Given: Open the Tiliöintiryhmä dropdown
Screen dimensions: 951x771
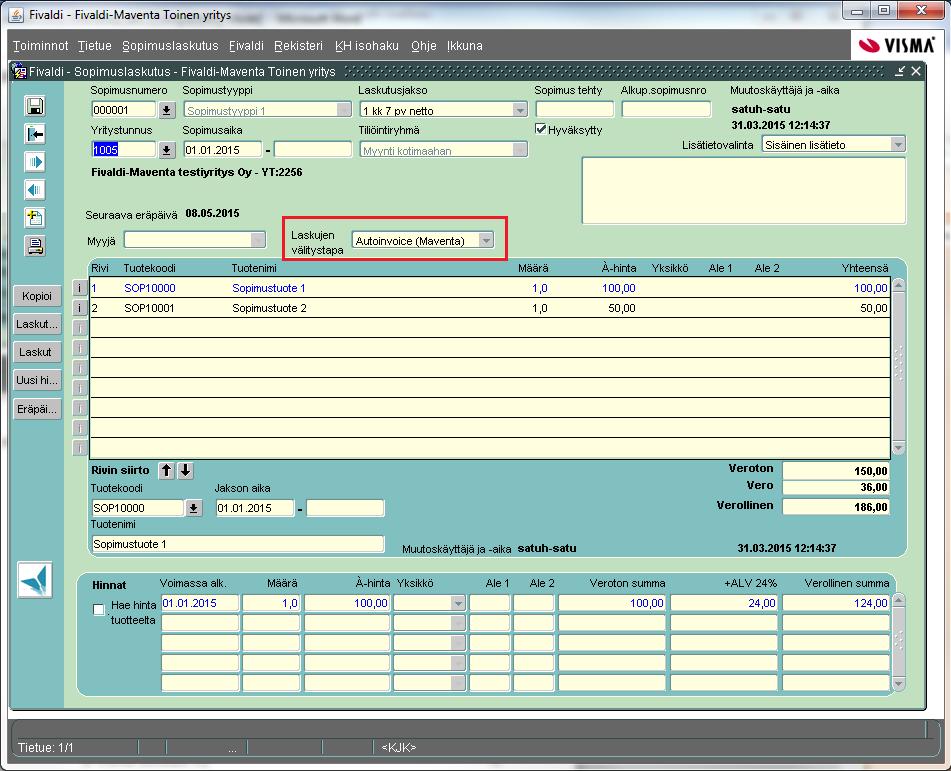Looking at the screenshot, I should (520, 150).
